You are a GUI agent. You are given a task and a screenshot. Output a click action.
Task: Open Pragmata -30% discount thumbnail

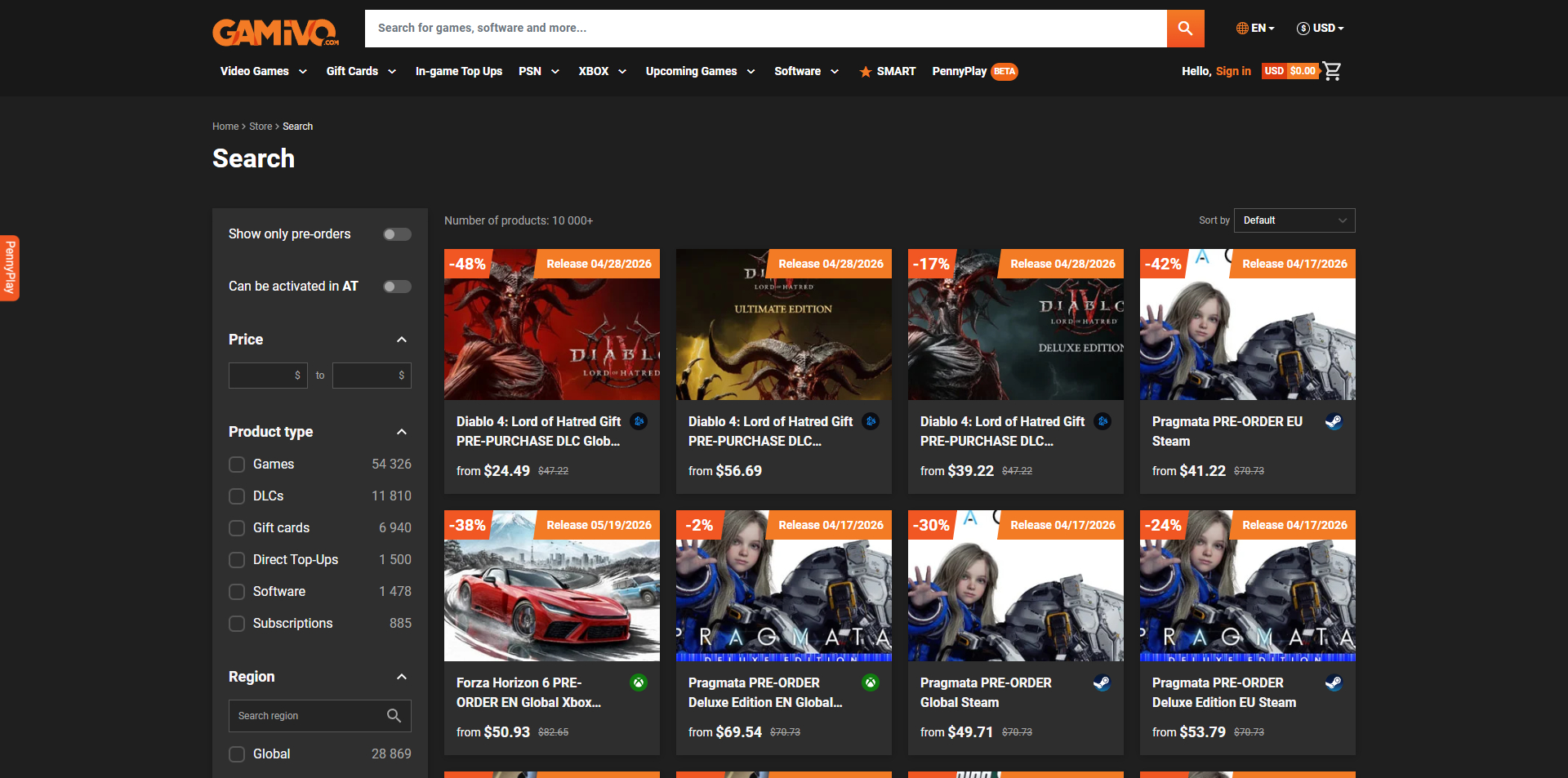[1016, 586]
